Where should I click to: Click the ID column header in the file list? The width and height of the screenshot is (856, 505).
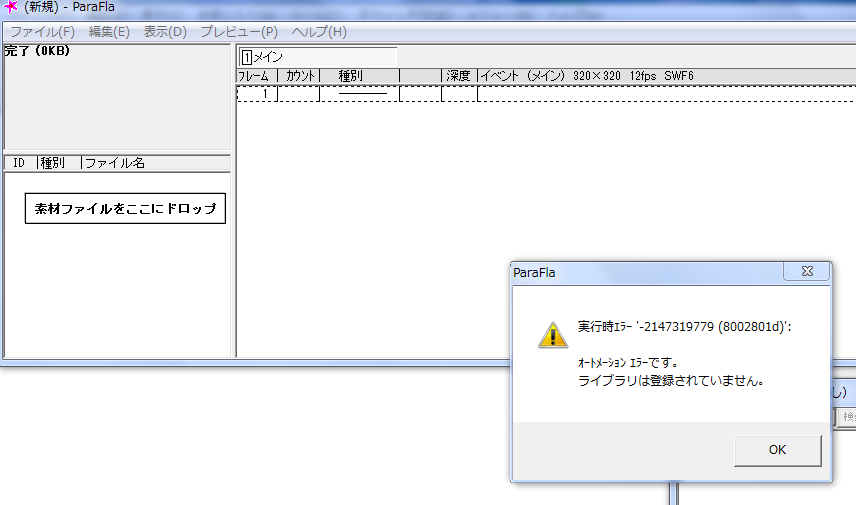click(20, 163)
